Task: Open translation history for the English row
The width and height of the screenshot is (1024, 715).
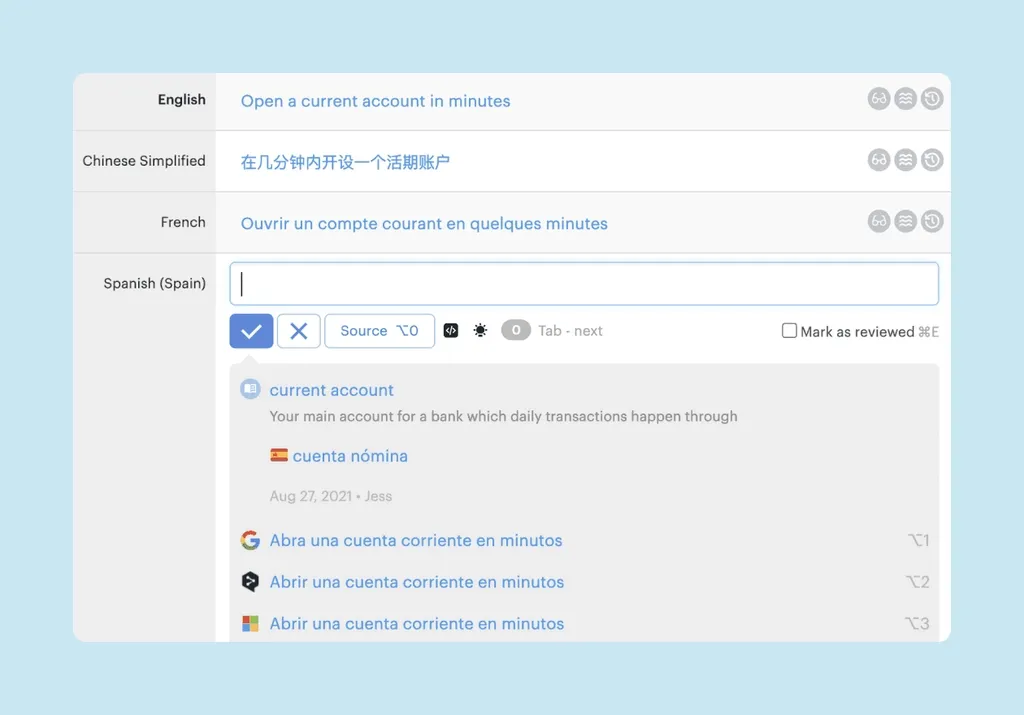Action: point(932,99)
